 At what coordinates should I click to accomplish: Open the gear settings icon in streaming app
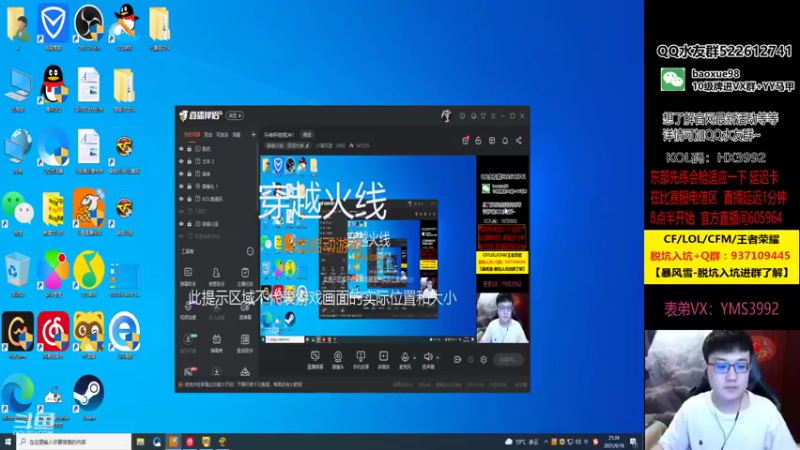click(484, 359)
